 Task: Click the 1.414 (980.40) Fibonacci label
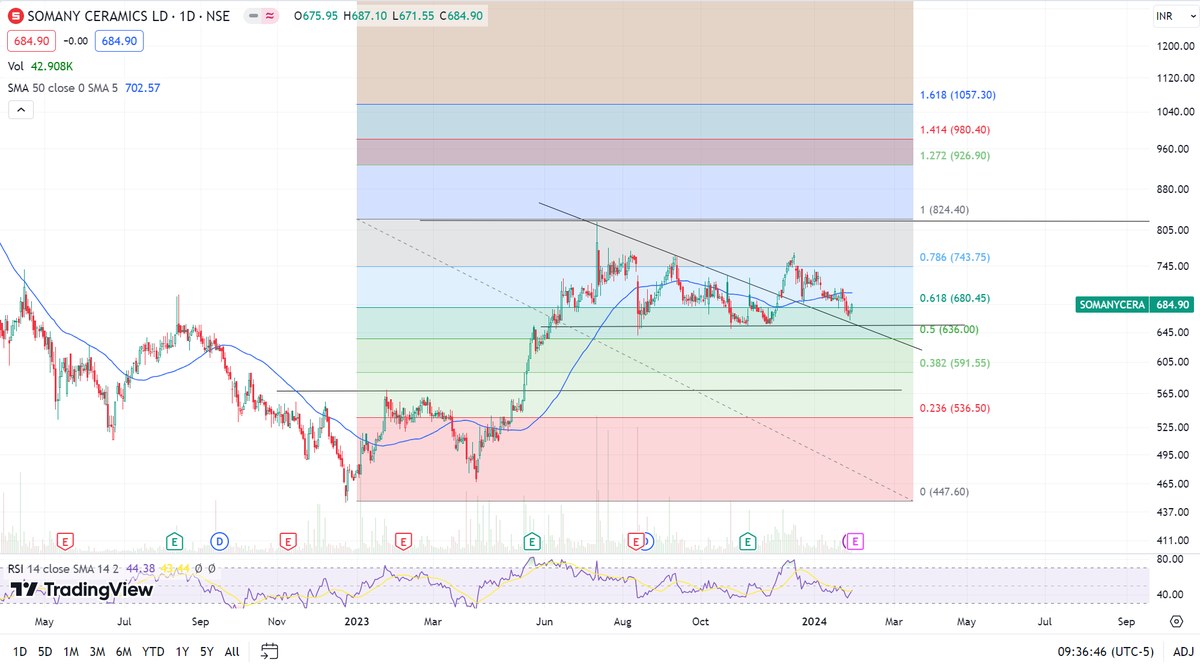point(954,130)
